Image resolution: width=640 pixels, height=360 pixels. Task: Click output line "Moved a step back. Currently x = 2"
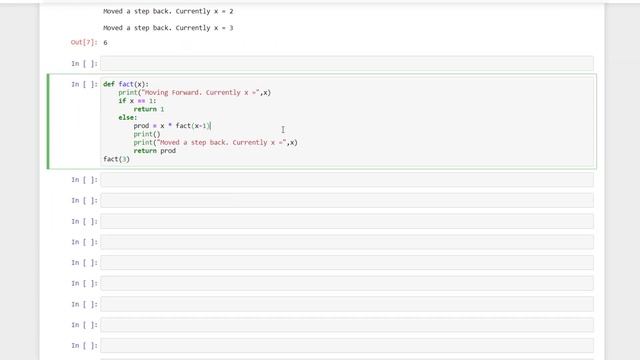tap(168, 11)
